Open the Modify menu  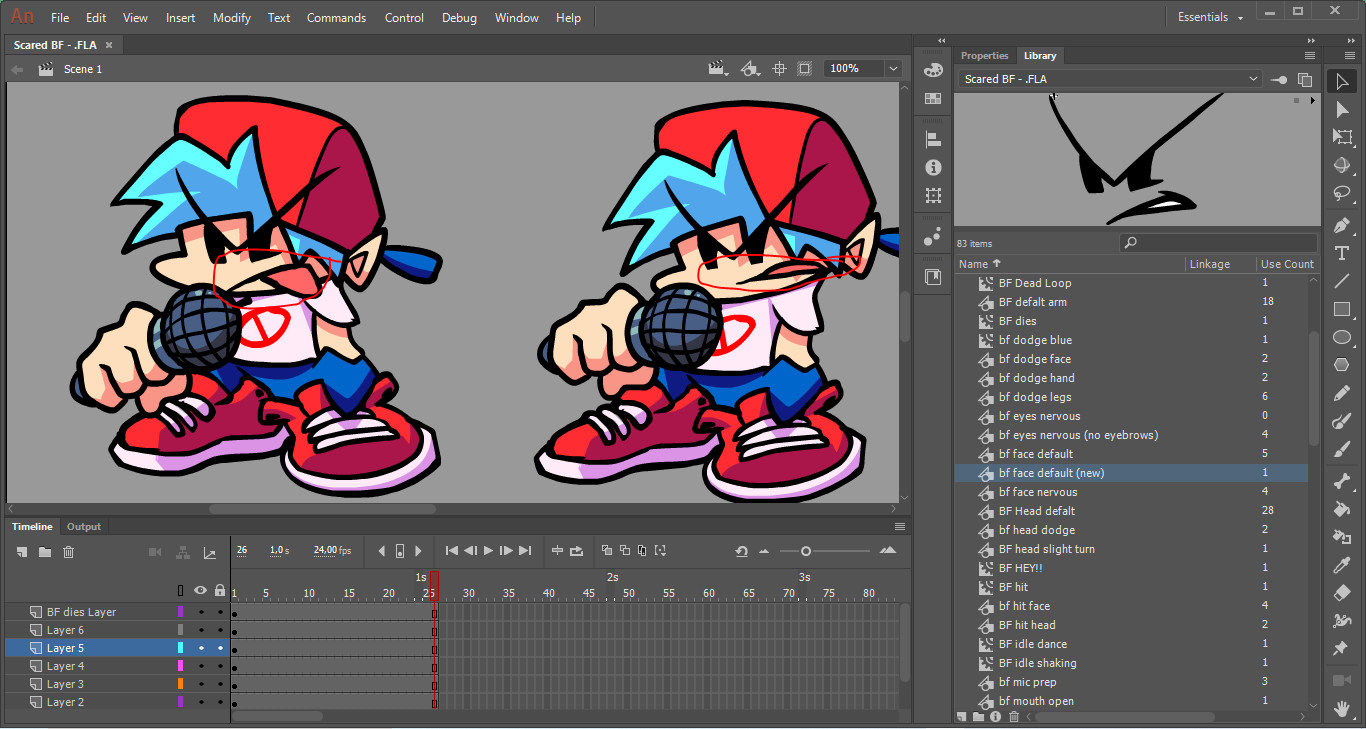[232, 18]
